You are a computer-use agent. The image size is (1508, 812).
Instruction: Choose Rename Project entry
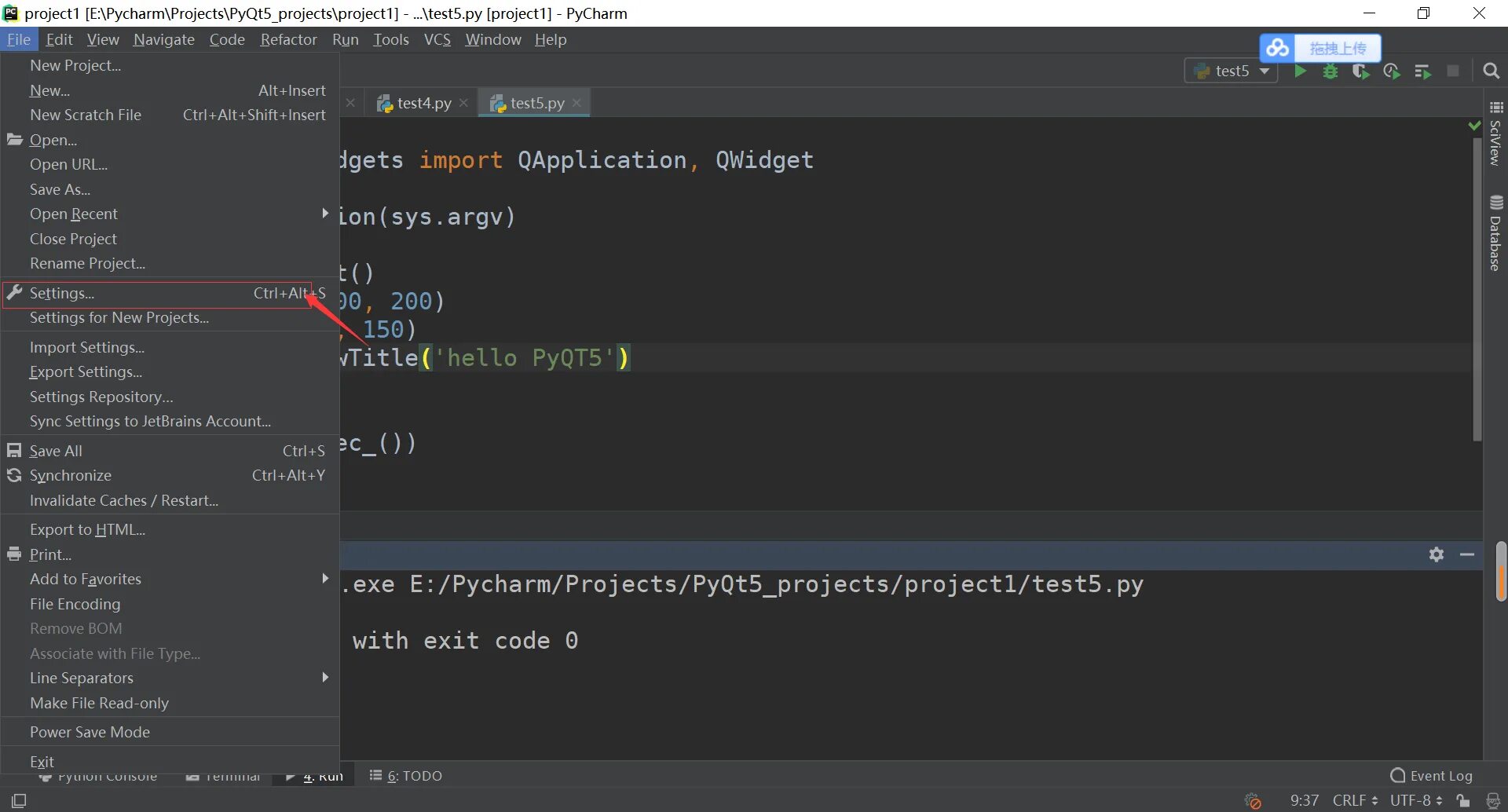click(170, 263)
